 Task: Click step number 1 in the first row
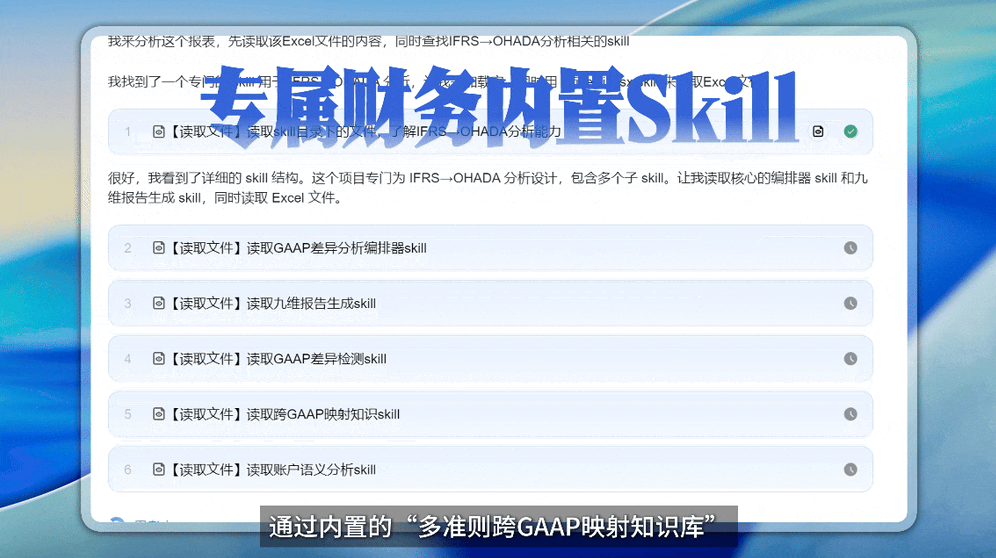tap(128, 132)
